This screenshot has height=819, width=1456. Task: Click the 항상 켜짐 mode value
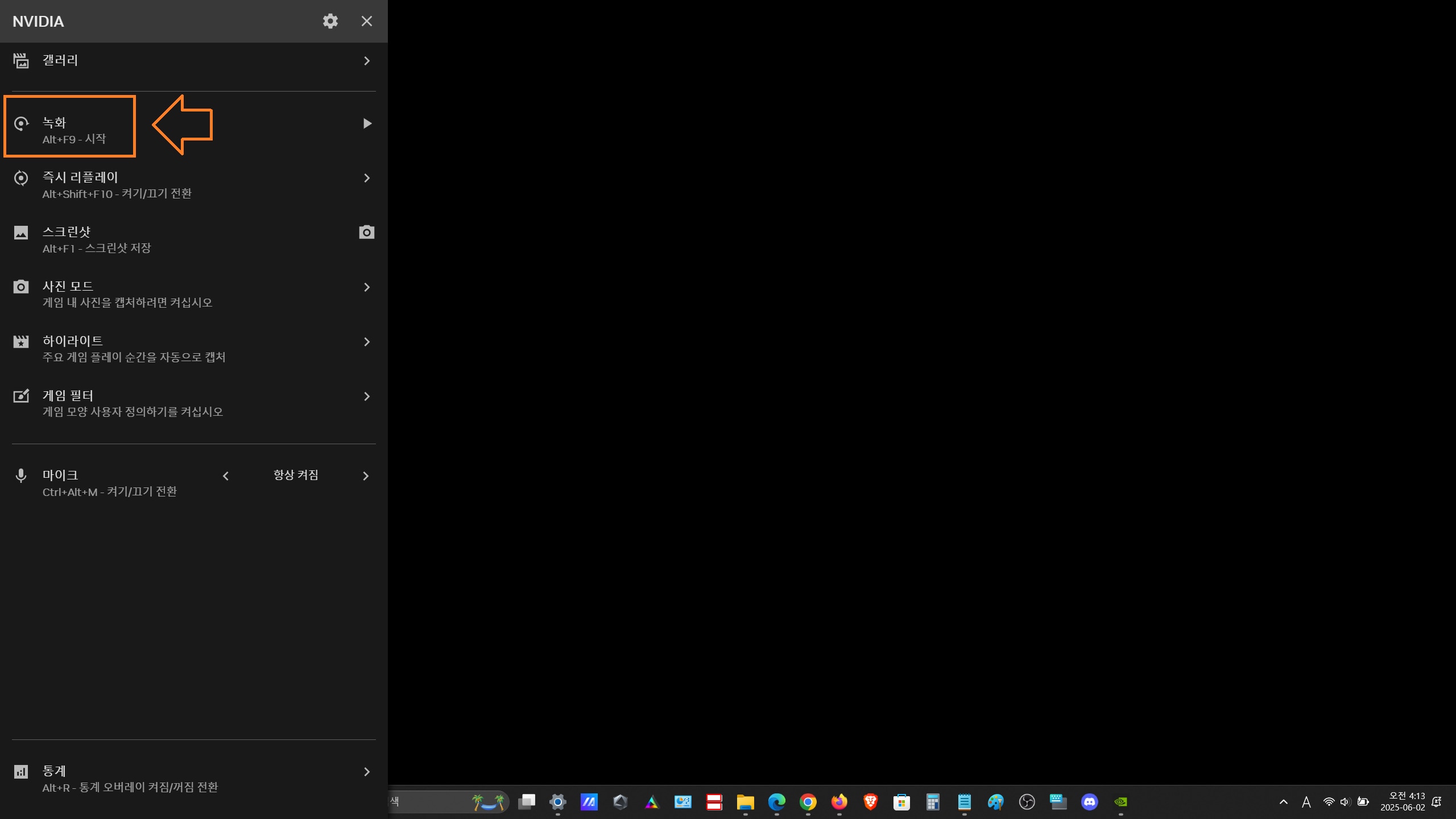[x=296, y=475]
